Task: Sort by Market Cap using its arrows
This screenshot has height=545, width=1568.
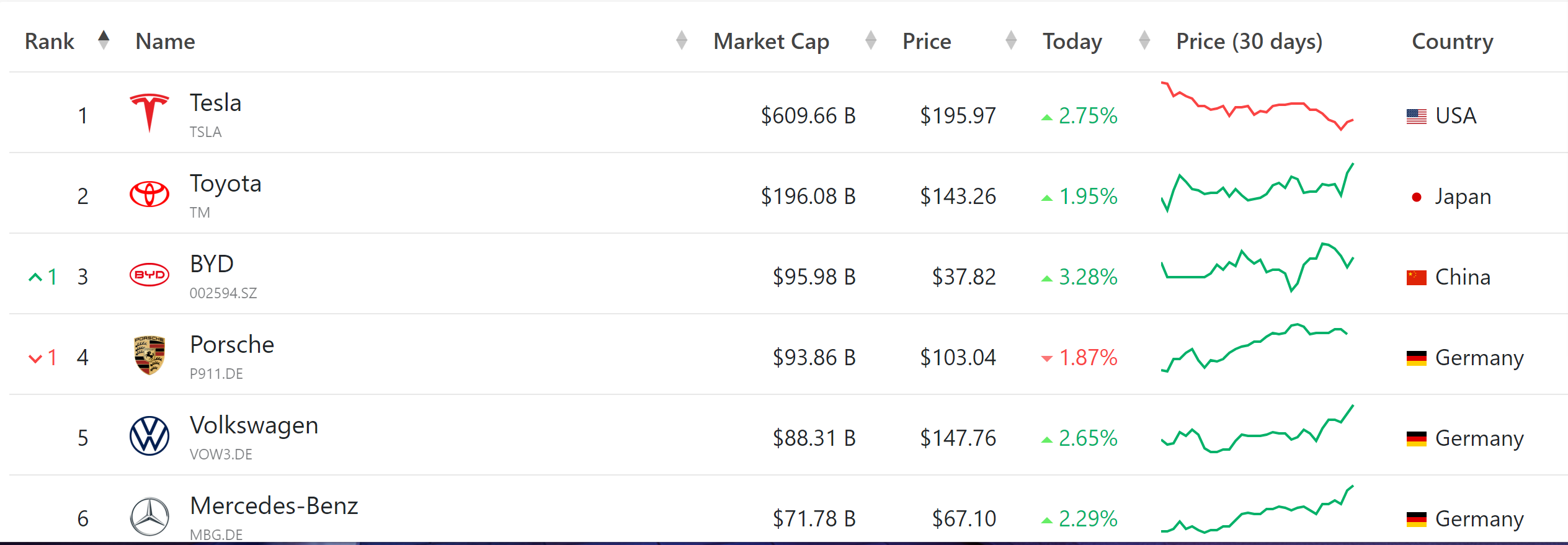Action: pyautogui.click(x=871, y=40)
